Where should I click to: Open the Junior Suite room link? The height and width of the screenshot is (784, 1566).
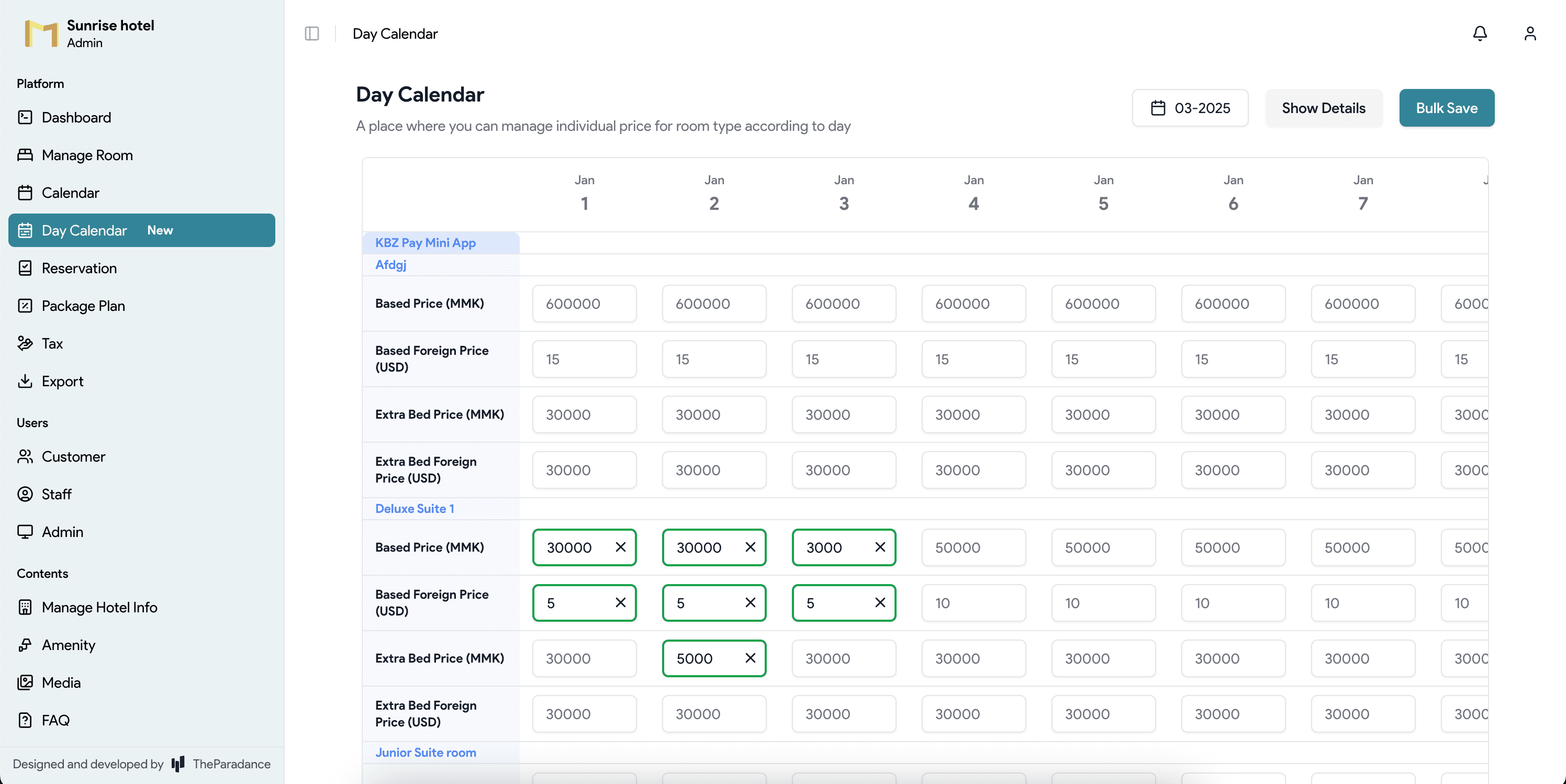(x=426, y=753)
